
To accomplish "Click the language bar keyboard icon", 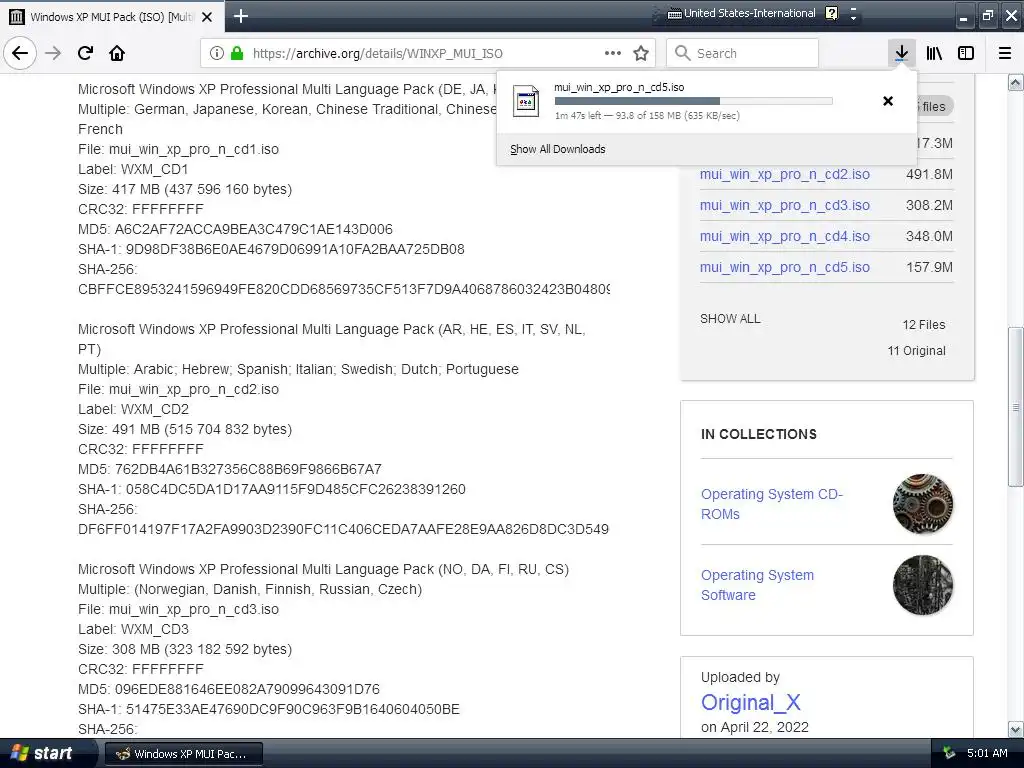I will click(675, 14).
